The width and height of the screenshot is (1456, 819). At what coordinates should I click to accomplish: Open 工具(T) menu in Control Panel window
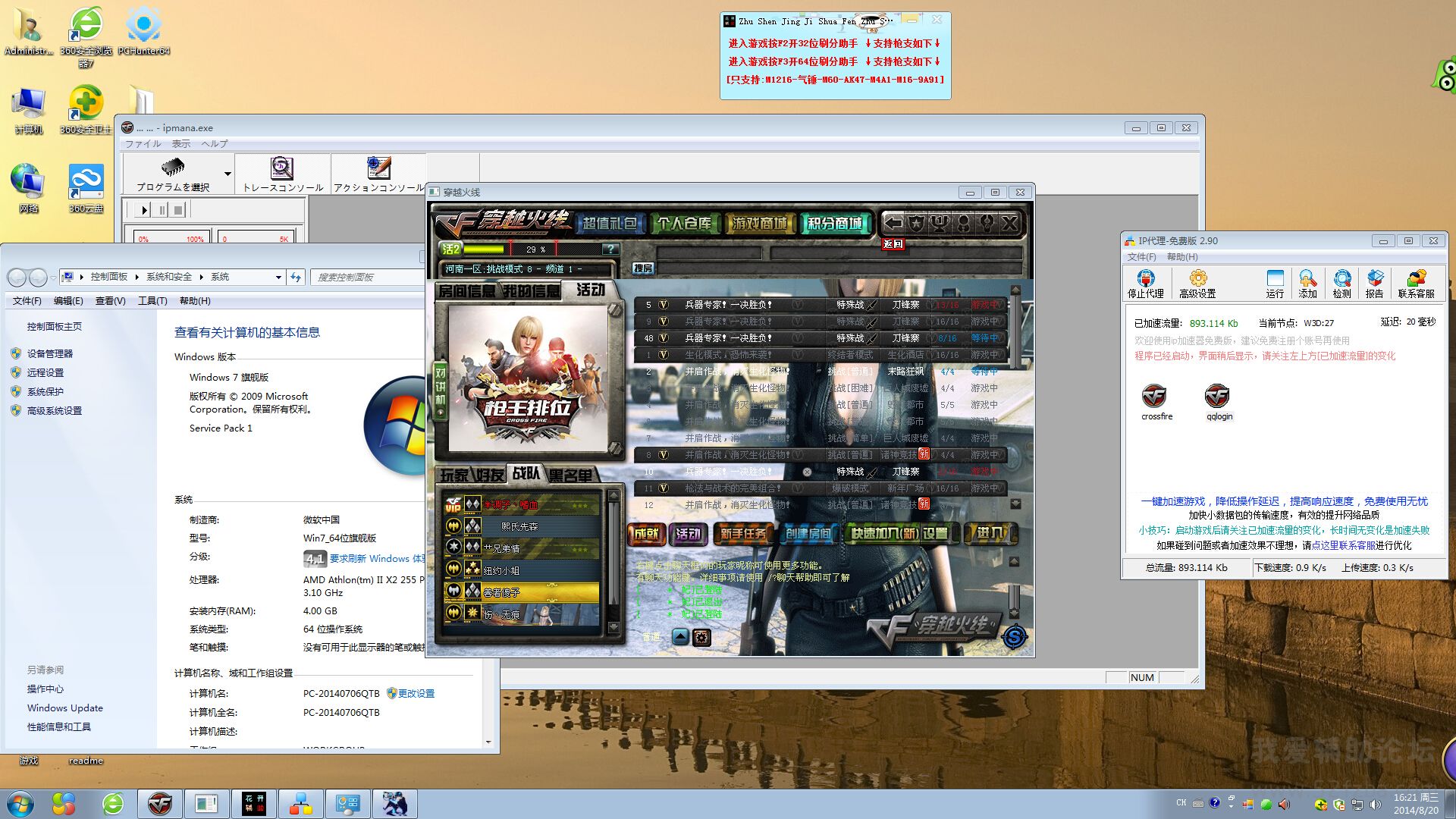152,301
